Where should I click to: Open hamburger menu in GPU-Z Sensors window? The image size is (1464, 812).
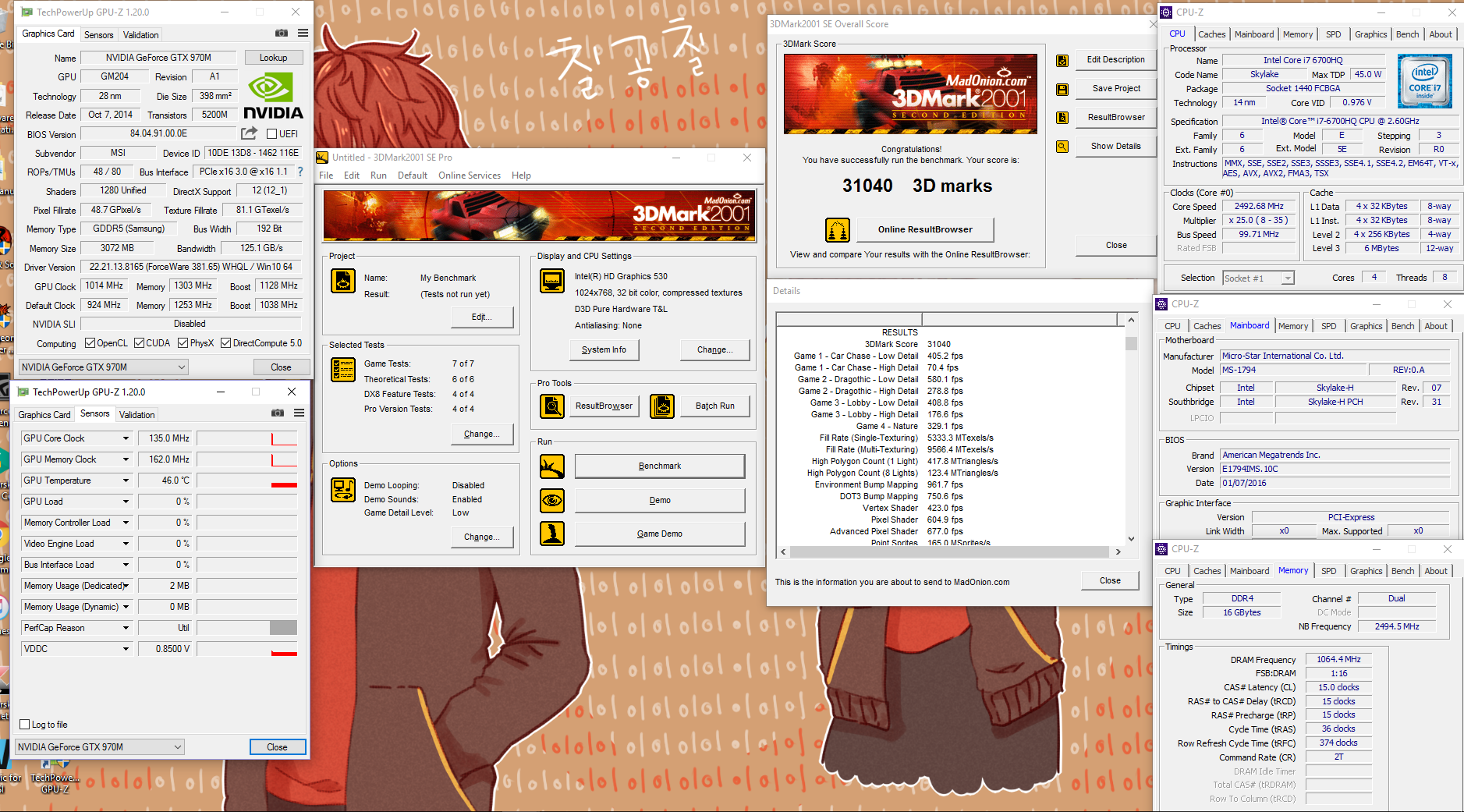[299, 413]
